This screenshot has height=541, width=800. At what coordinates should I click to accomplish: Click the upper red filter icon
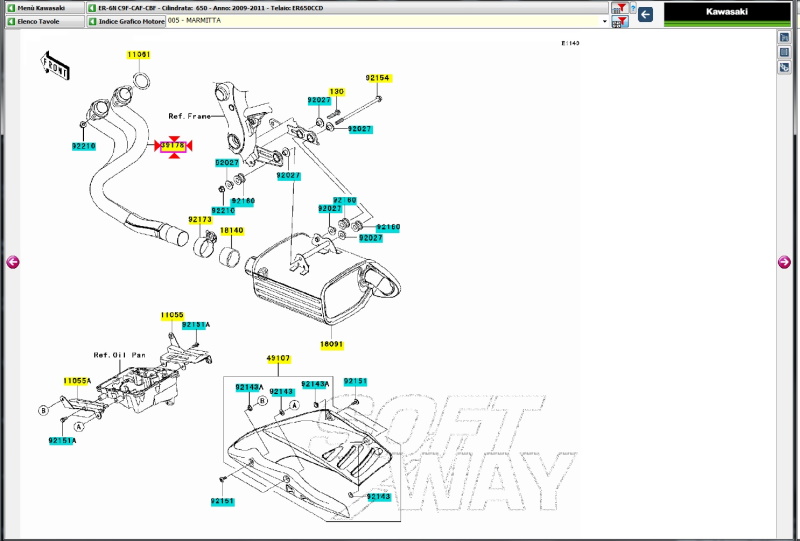click(x=619, y=8)
